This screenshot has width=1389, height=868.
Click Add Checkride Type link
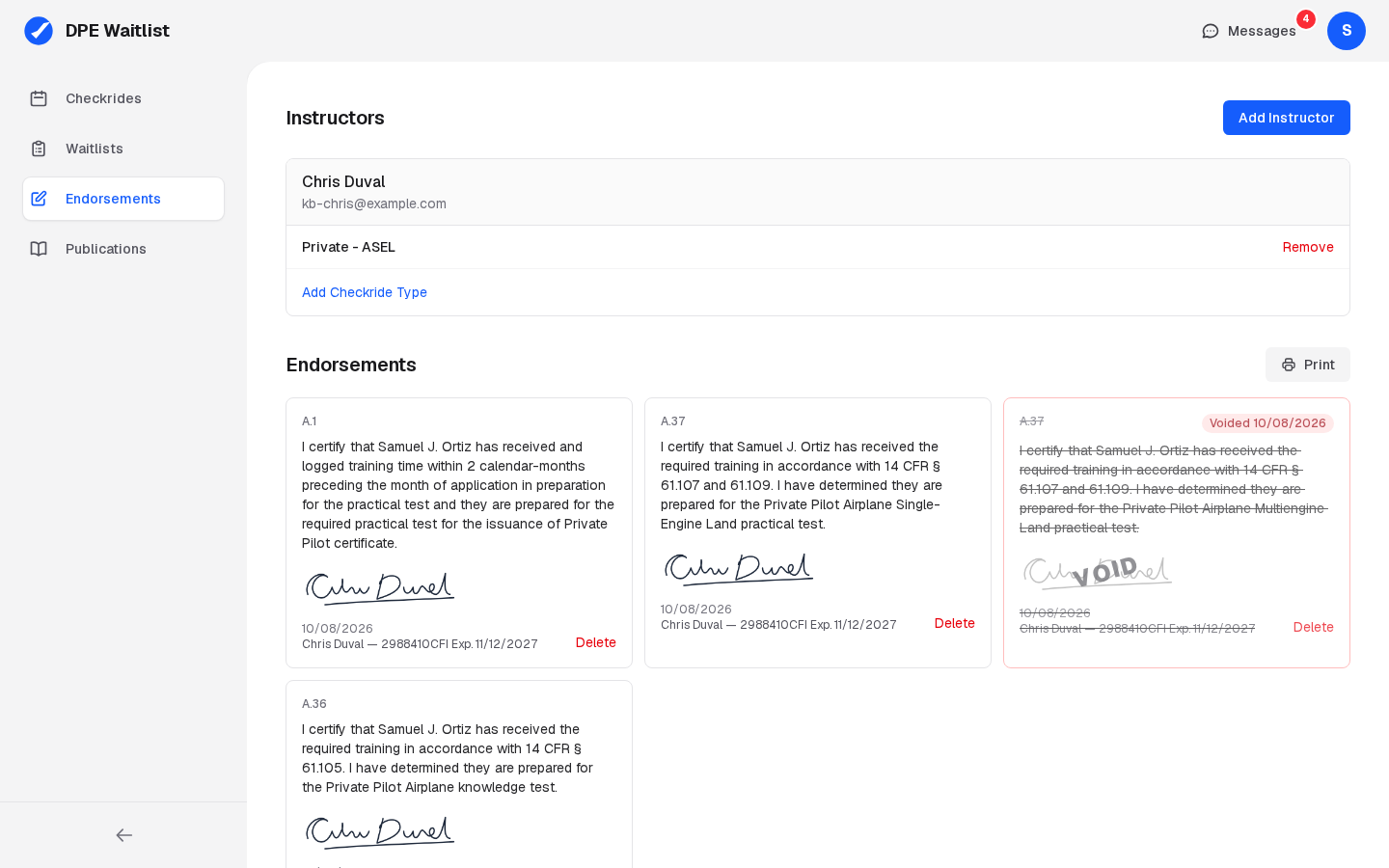coord(365,292)
